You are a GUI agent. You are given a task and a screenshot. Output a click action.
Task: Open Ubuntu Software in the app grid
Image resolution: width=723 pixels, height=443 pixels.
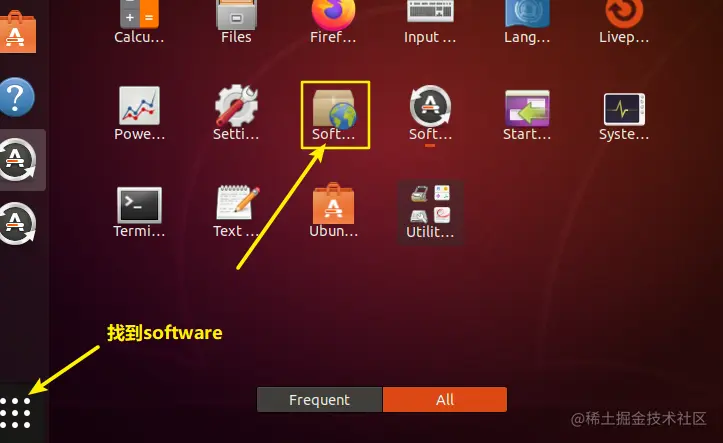(x=333, y=210)
